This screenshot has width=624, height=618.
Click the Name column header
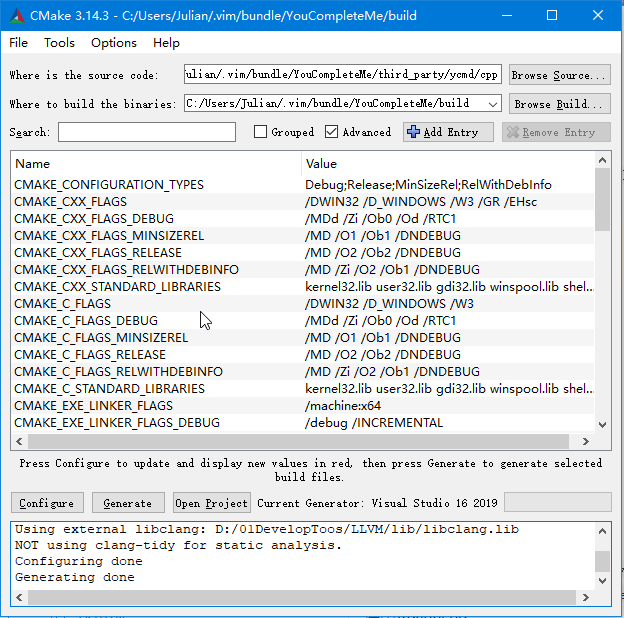(156, 164)
